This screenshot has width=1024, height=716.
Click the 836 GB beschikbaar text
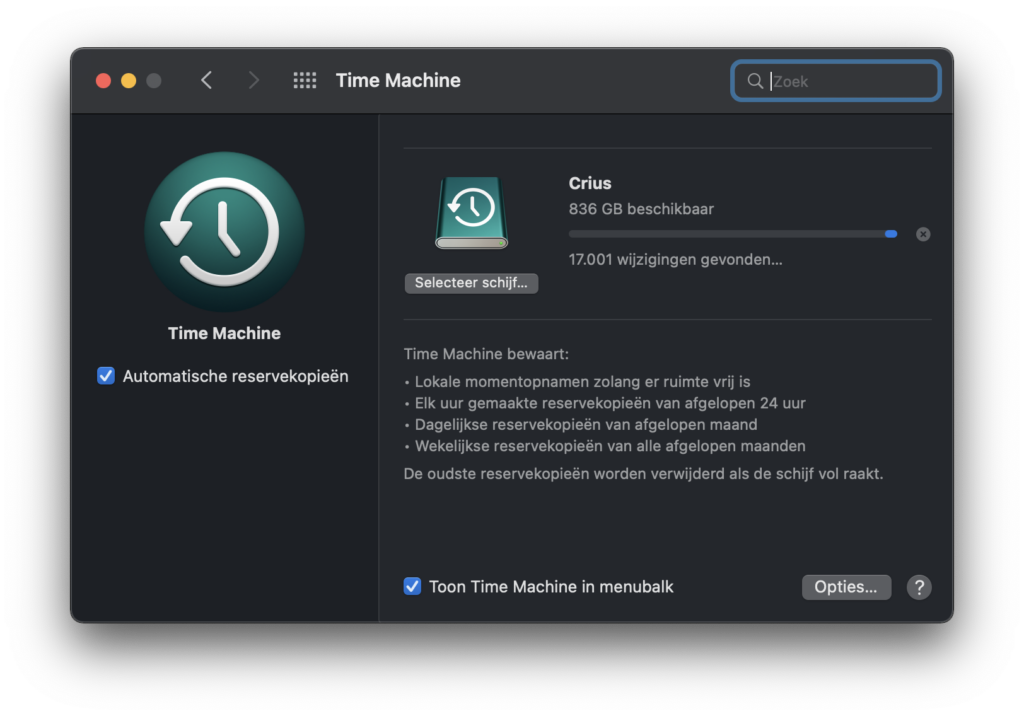(641, 209)
